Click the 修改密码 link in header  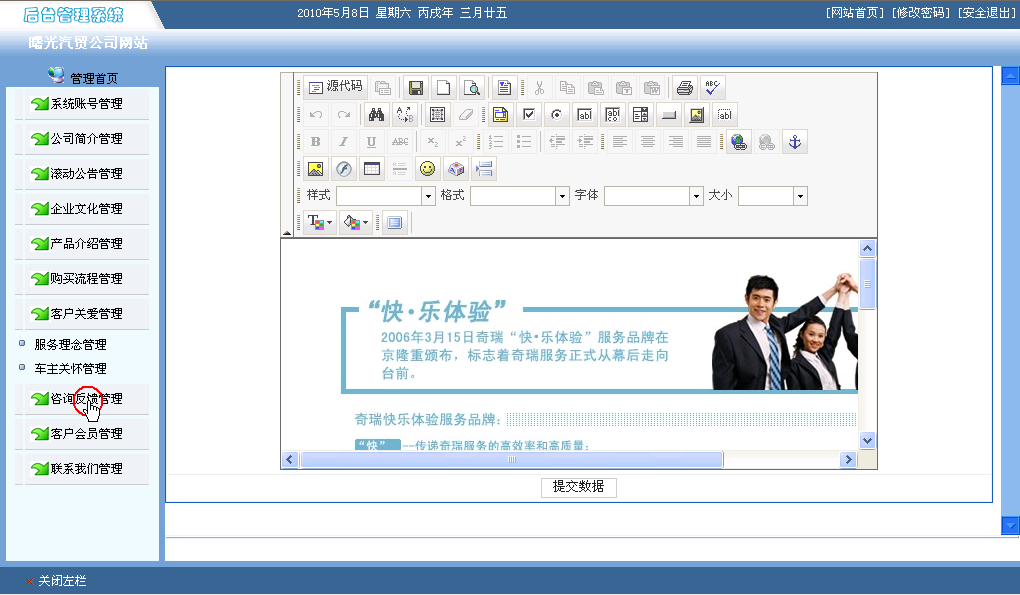pyautogui.click(x=920, y=13)
